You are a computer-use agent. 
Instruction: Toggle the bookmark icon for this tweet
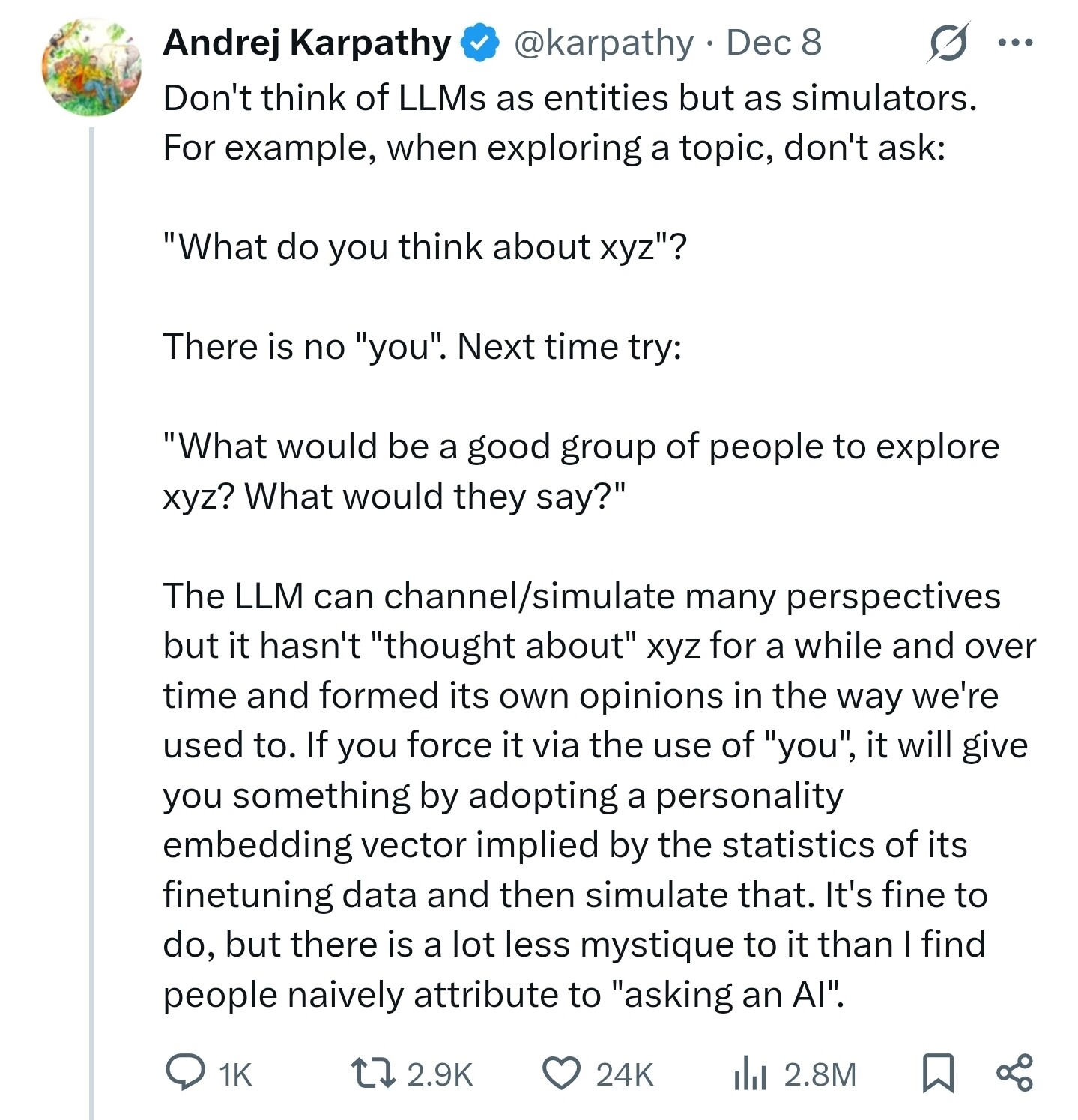click(937, 1073)
